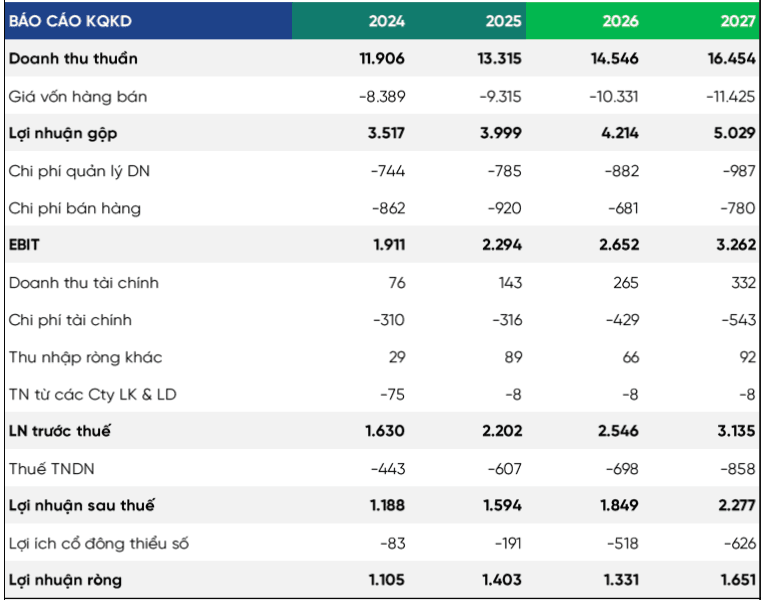The width and height of the screenshot is (764, 600).
Task: Click the minority interest value -626
Action: pos(740,543)
